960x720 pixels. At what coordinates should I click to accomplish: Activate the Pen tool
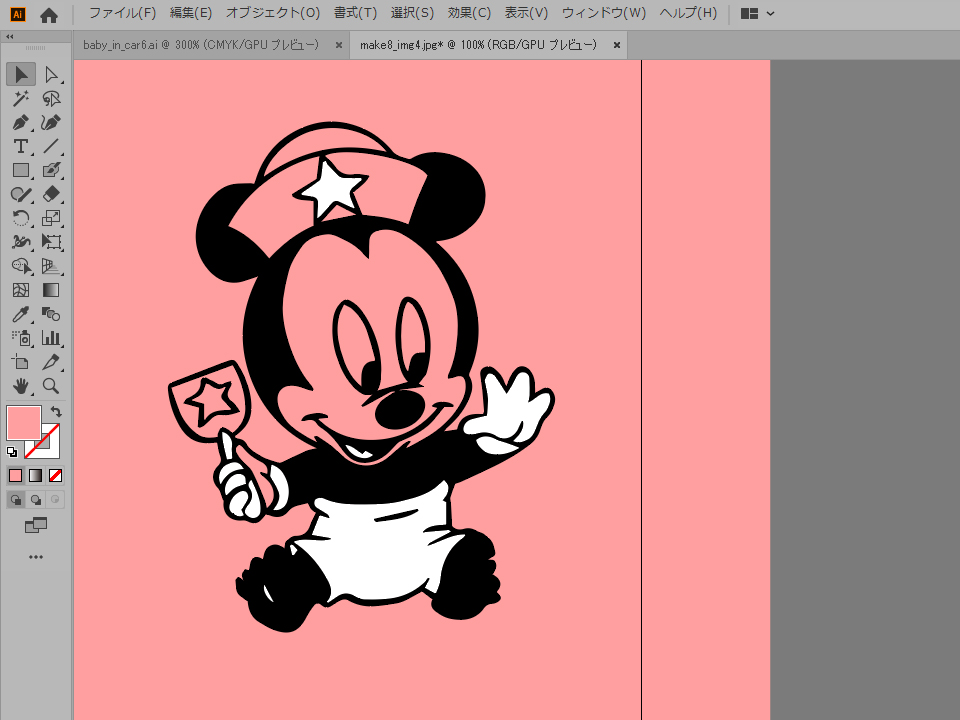(21, 122)
